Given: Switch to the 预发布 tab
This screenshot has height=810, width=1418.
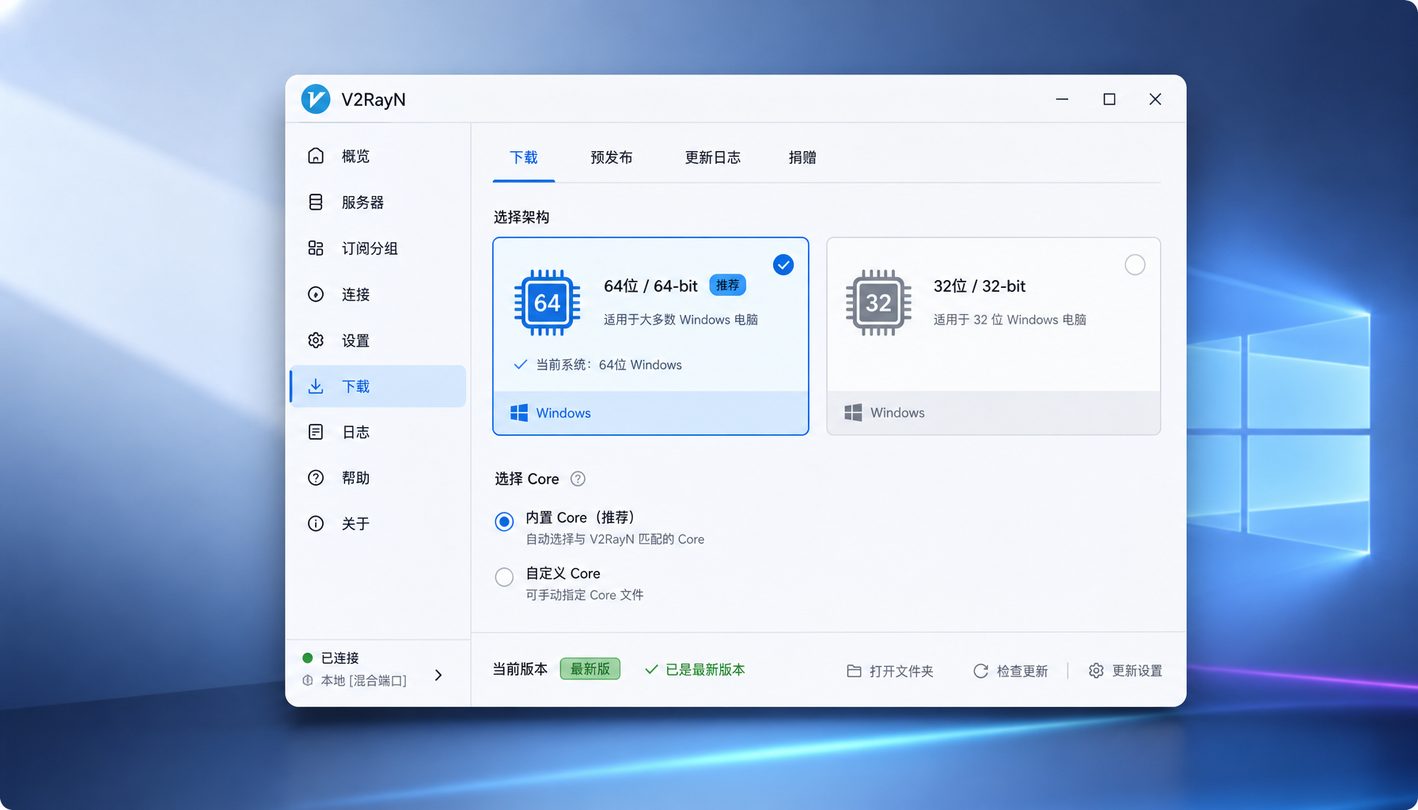Looking at the screenshot, I should [611, 157].
